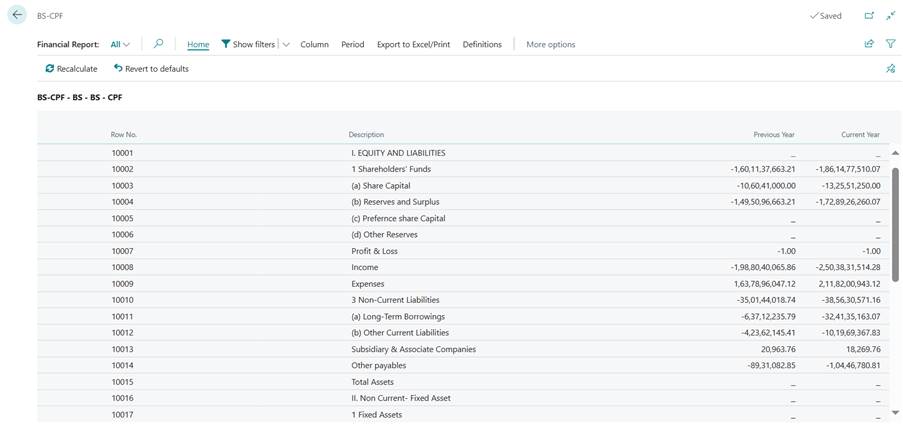Viewport: 903px width, 431px height.
Task: Select the Shareholders' Funds previous year amount
Action: click(x=763, y=169)
